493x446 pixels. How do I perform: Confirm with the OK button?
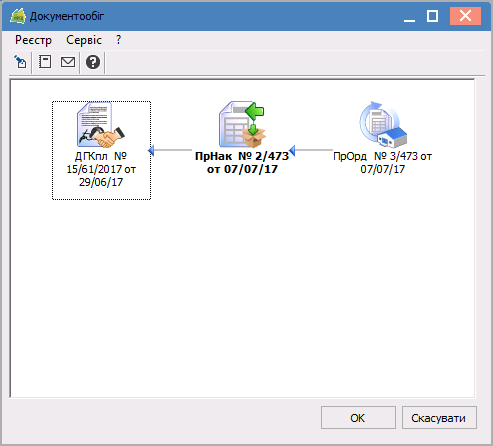358,418
